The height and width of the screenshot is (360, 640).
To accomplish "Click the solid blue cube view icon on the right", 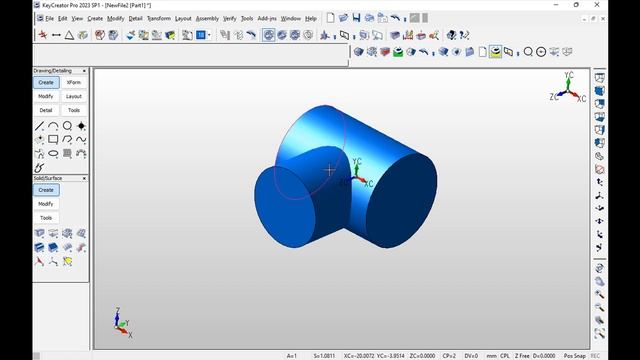I will pyautogui.click(x=599, y=91).
